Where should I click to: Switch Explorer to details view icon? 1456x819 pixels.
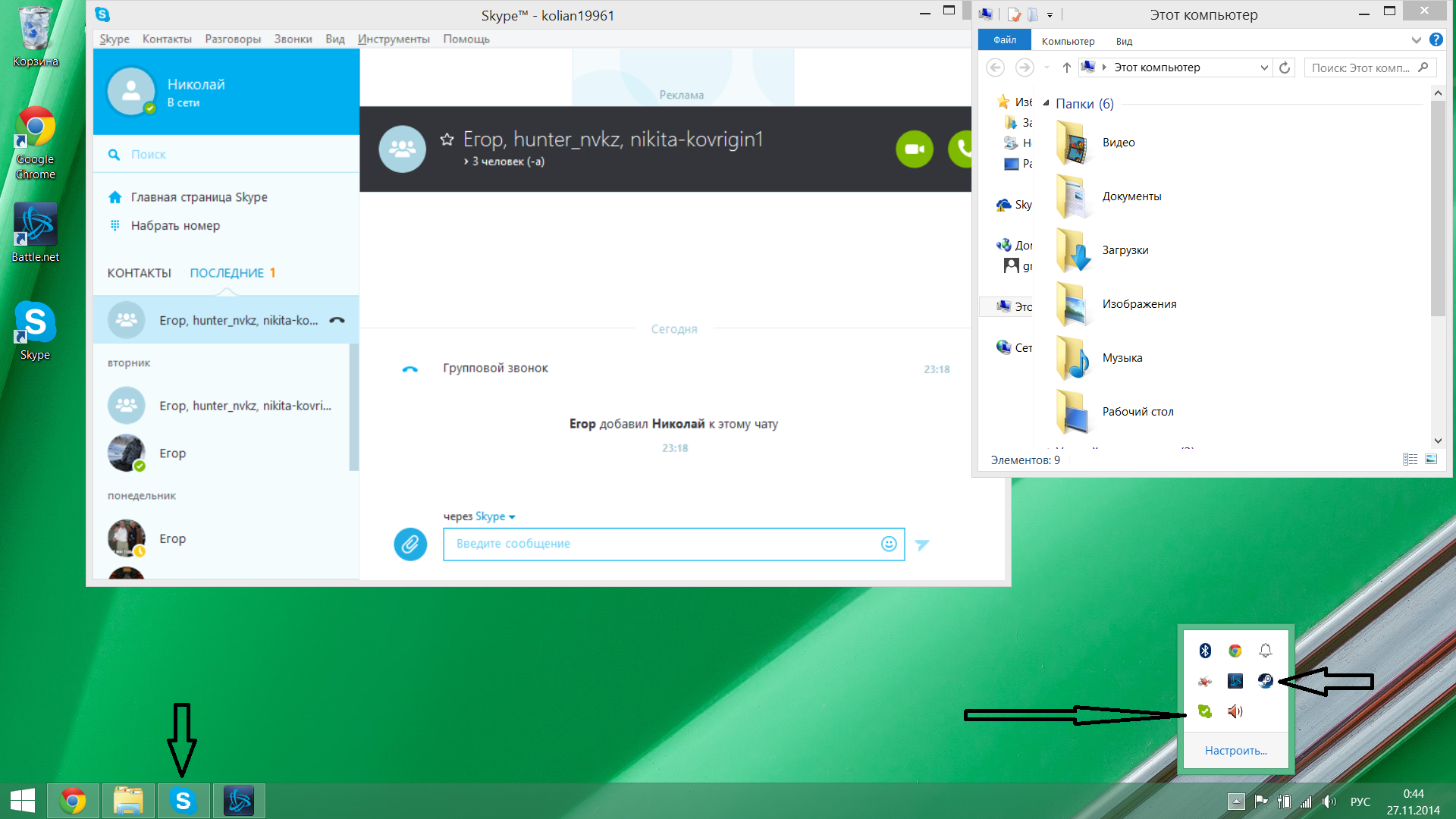pos(1410,460)
